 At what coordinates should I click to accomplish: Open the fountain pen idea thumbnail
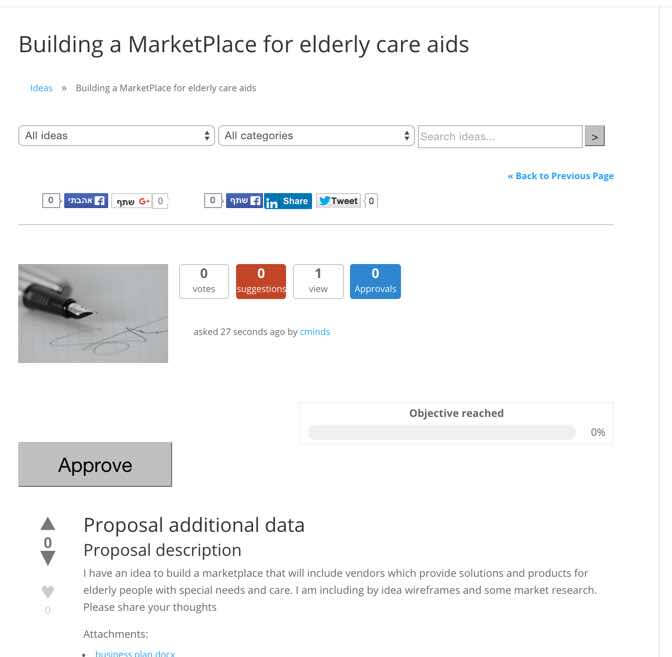pyautogui.click(x=93, y=312)
